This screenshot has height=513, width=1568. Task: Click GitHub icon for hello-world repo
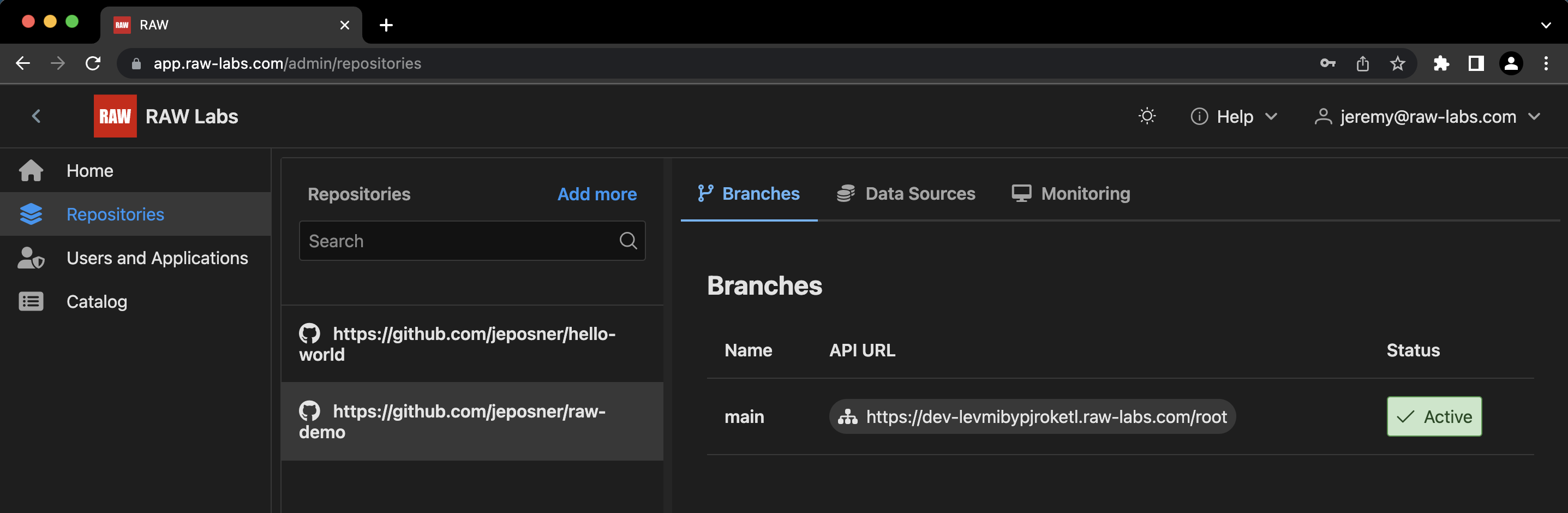click(x=309, y=333)
